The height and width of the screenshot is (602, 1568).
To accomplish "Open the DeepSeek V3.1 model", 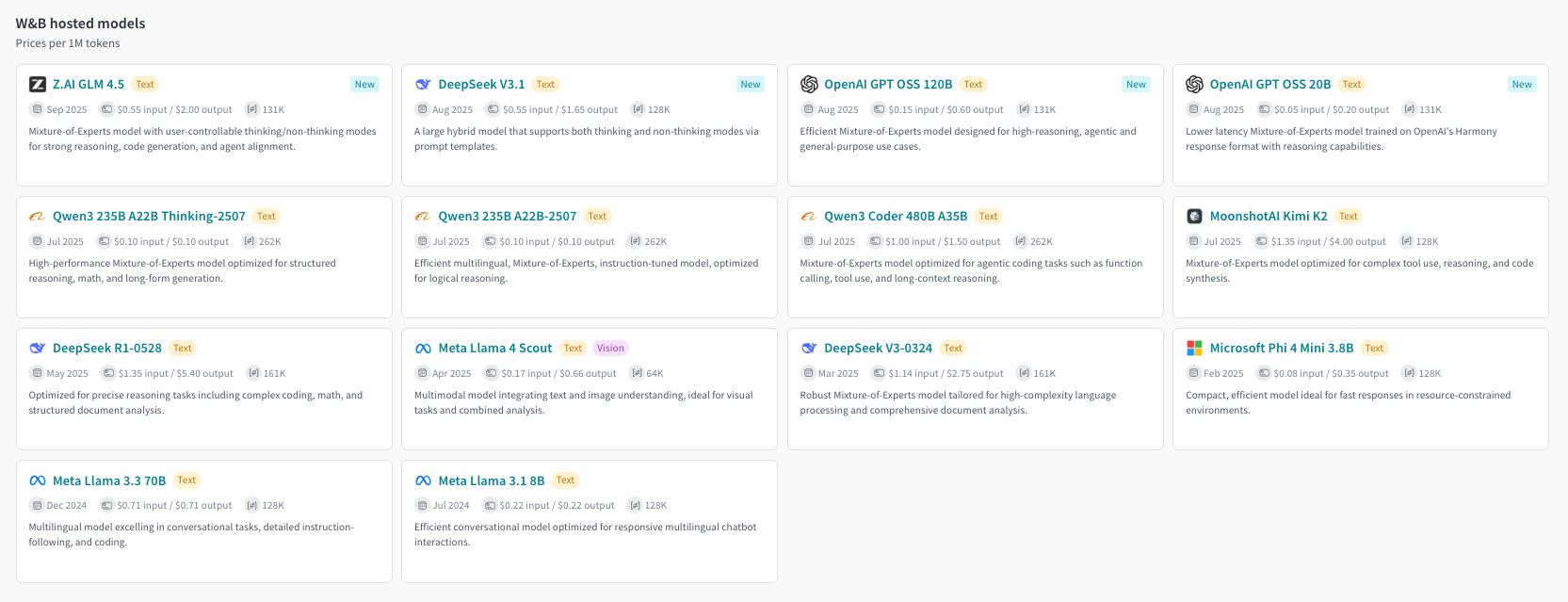I will click(481, 84).
